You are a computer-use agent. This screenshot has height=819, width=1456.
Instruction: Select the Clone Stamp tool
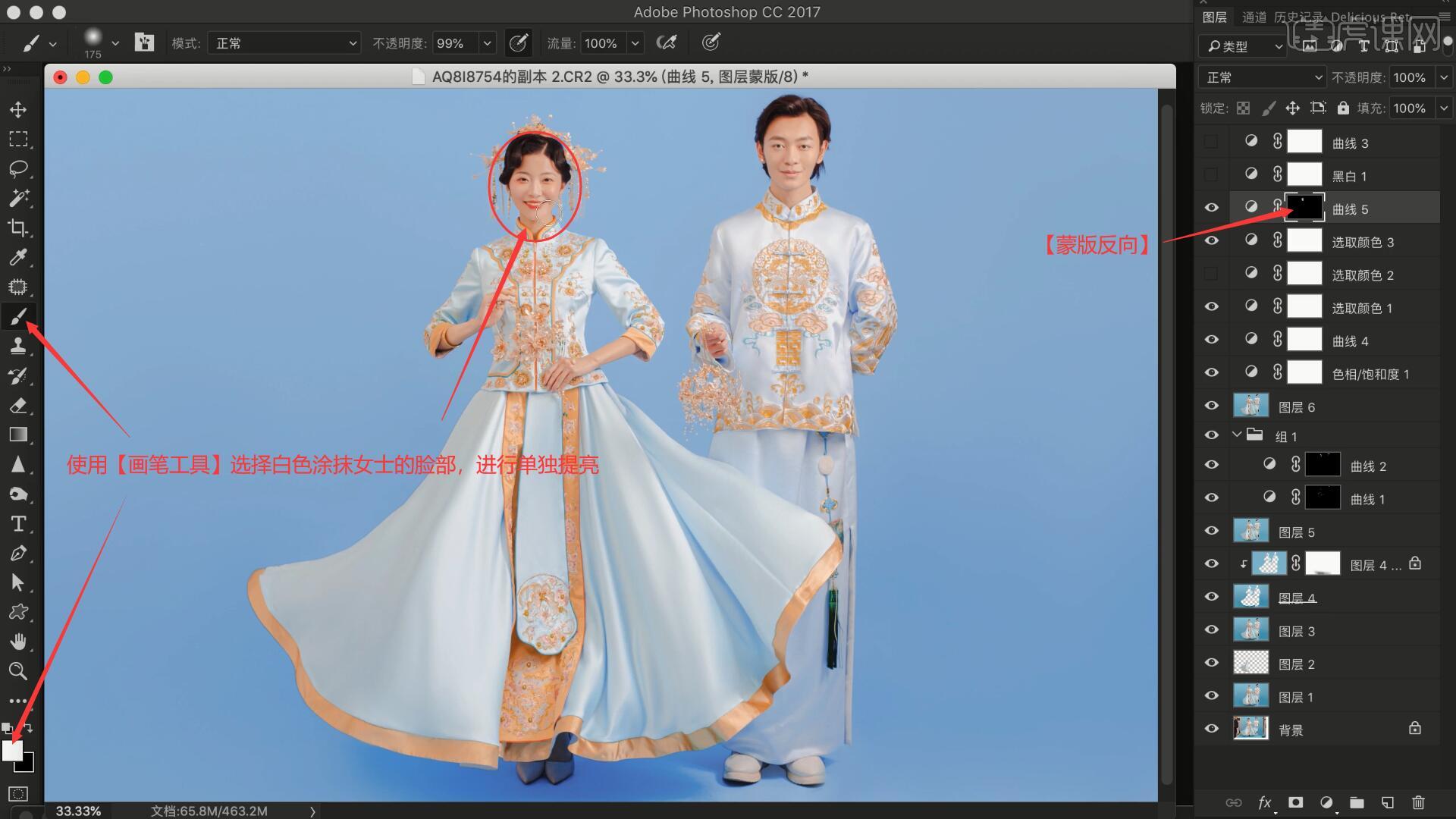click(18, 346)
